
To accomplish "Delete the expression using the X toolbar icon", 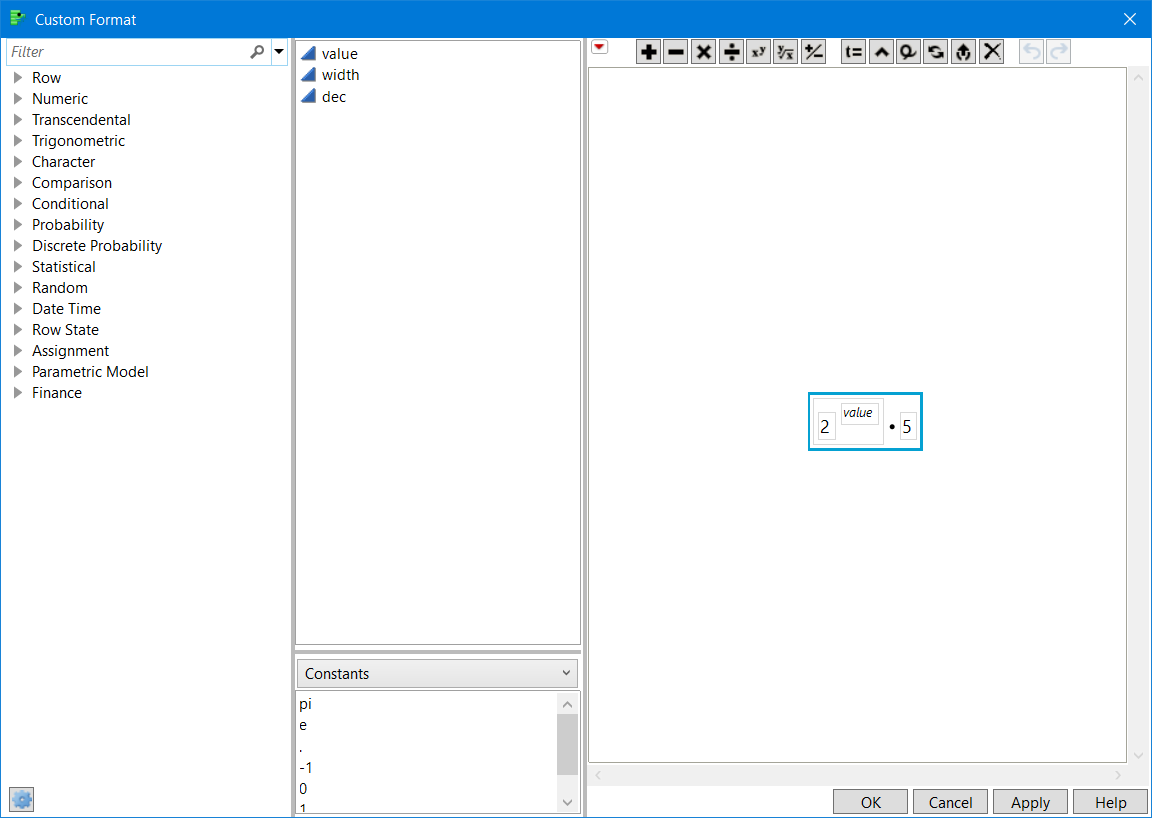I will click(991, 51).
